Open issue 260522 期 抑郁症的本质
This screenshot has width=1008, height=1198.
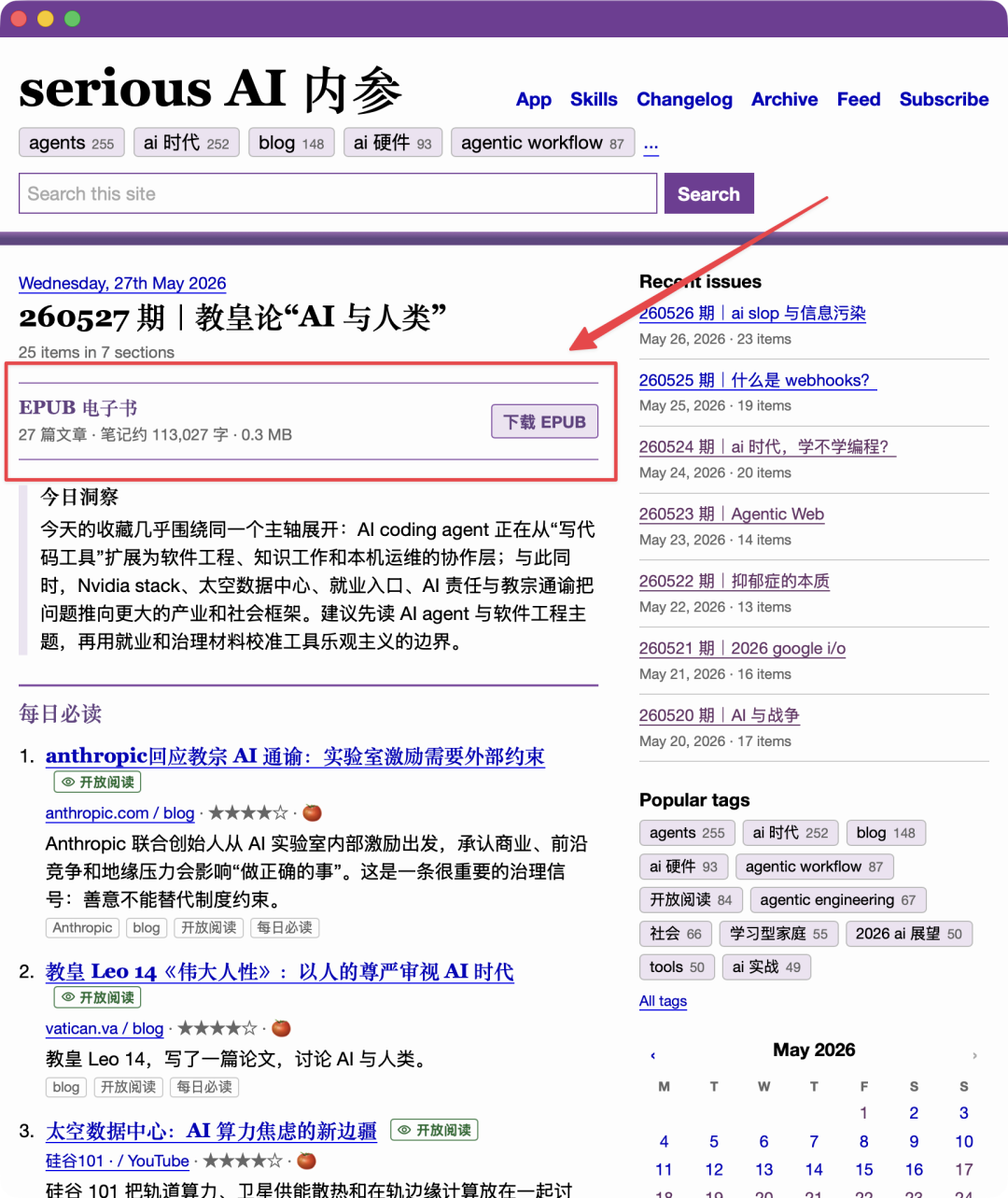pos(735,581)
